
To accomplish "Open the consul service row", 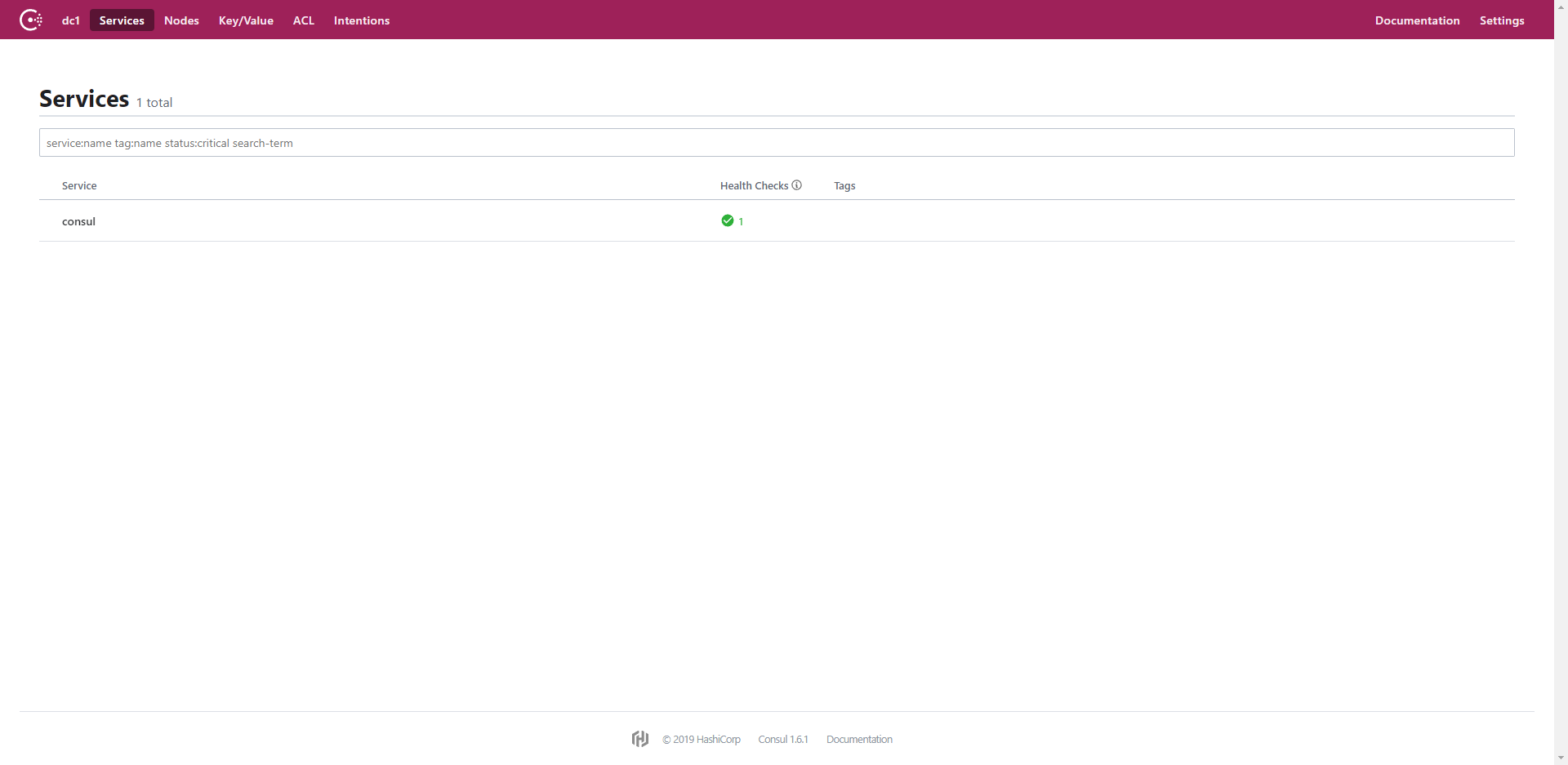I will pyautogui.click(x=777, y=221).
